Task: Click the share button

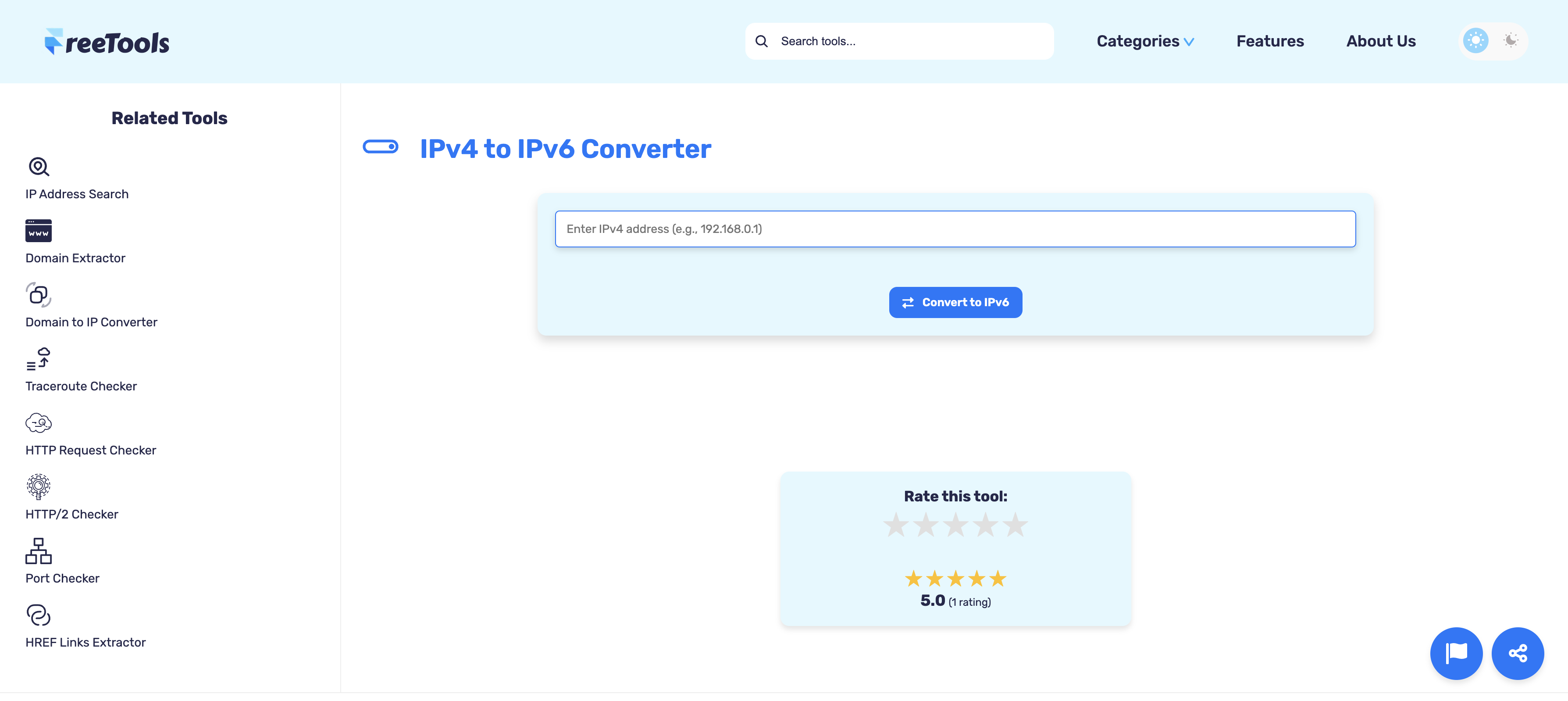Action: 1518,653
